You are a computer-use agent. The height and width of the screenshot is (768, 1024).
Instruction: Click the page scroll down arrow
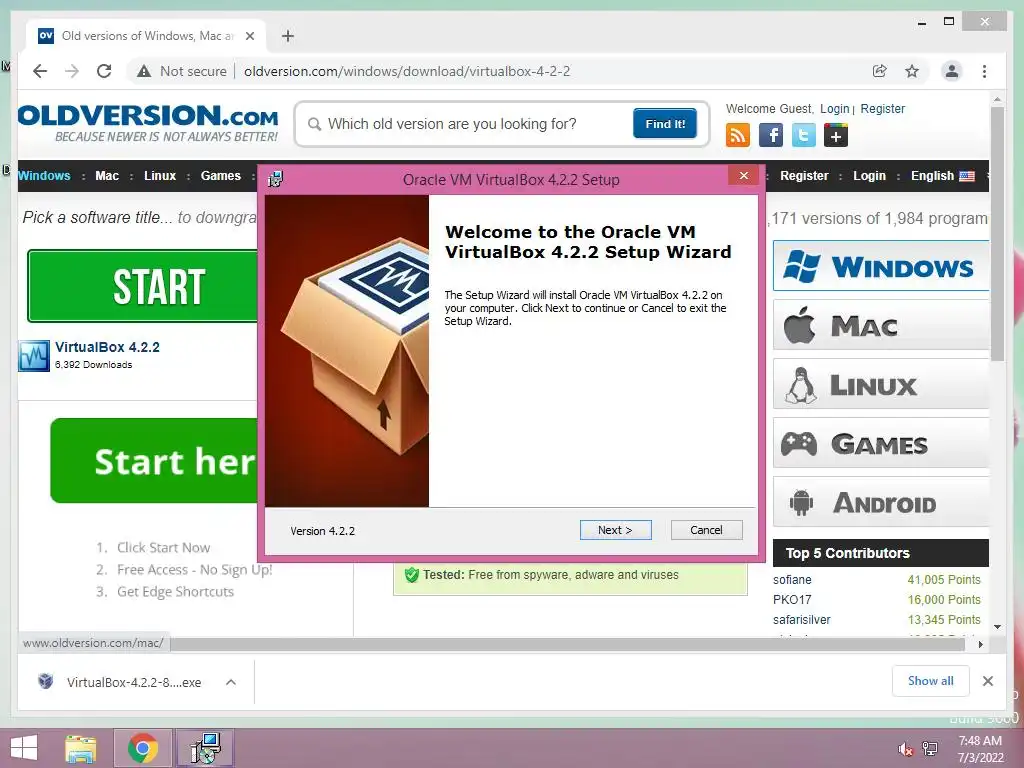pos(997,627)
